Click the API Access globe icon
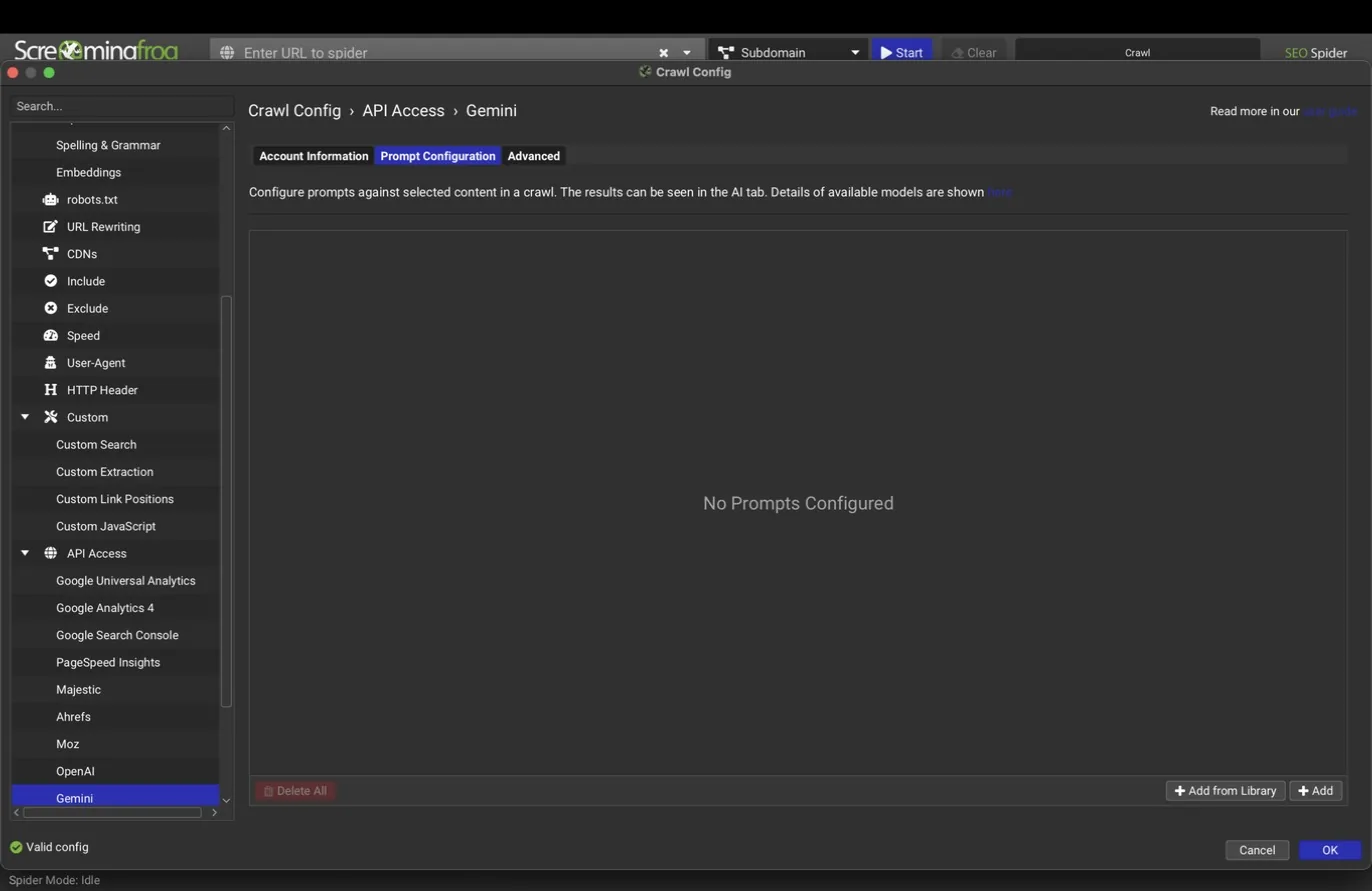 [50, 553]
